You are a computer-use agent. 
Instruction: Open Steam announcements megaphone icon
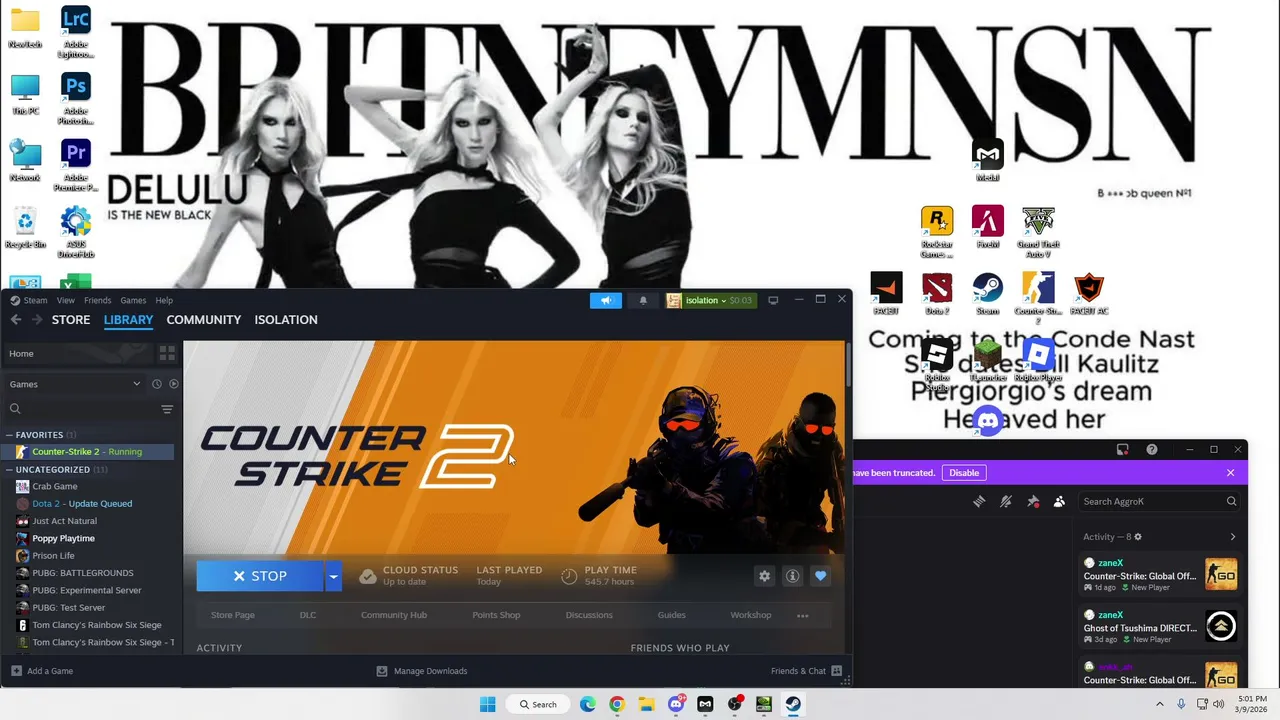pos(605,300)
